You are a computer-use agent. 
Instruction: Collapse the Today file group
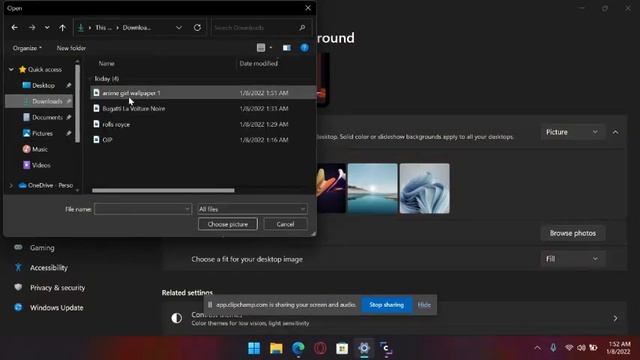[91, 78]
